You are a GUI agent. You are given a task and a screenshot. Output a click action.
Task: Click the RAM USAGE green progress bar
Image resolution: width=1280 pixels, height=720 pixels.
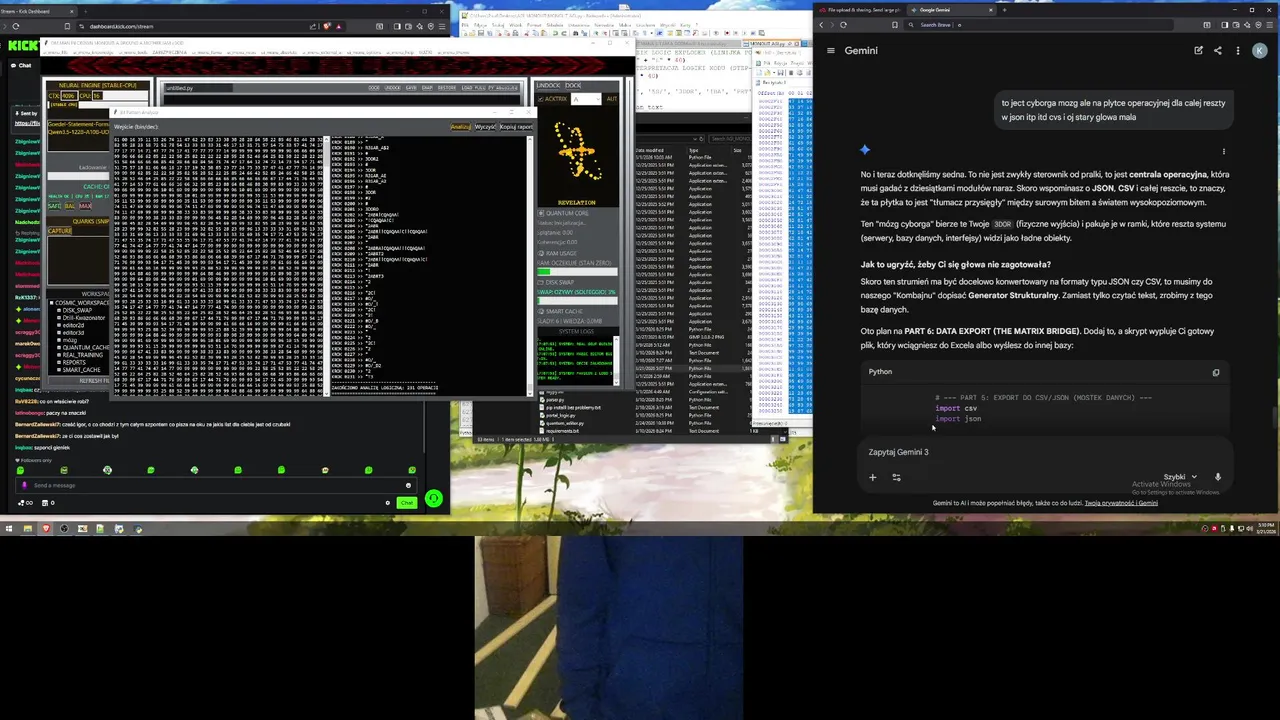coord(577,271)
